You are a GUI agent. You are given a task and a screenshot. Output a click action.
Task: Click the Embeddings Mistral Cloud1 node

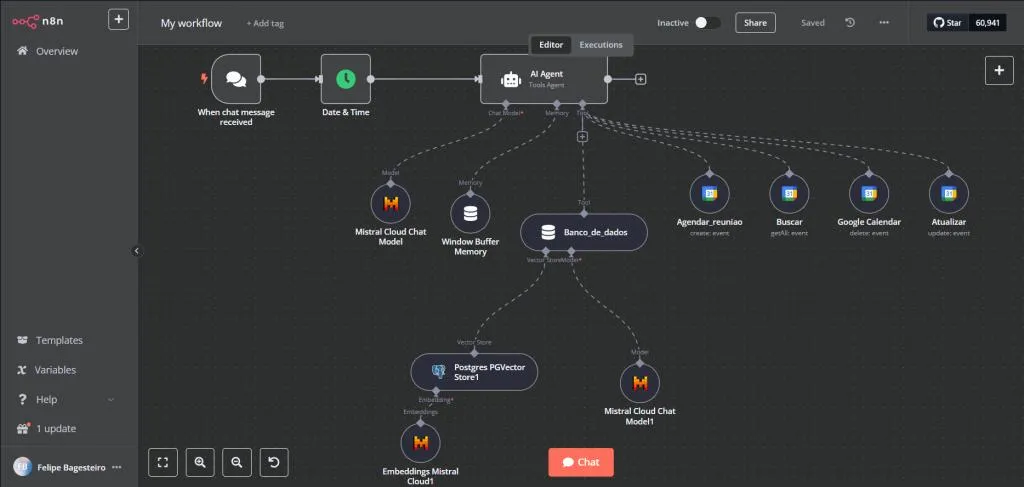(420, 442)
